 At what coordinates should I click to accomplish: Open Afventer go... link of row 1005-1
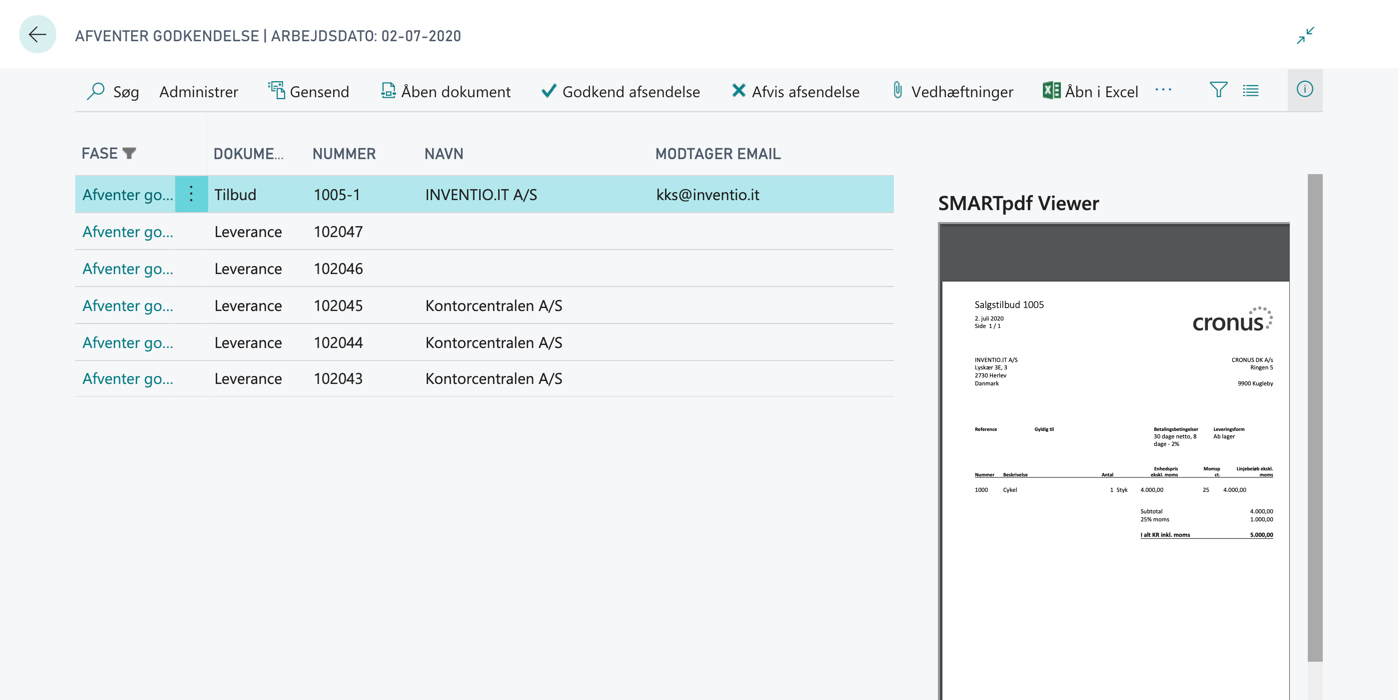[128, 194]
